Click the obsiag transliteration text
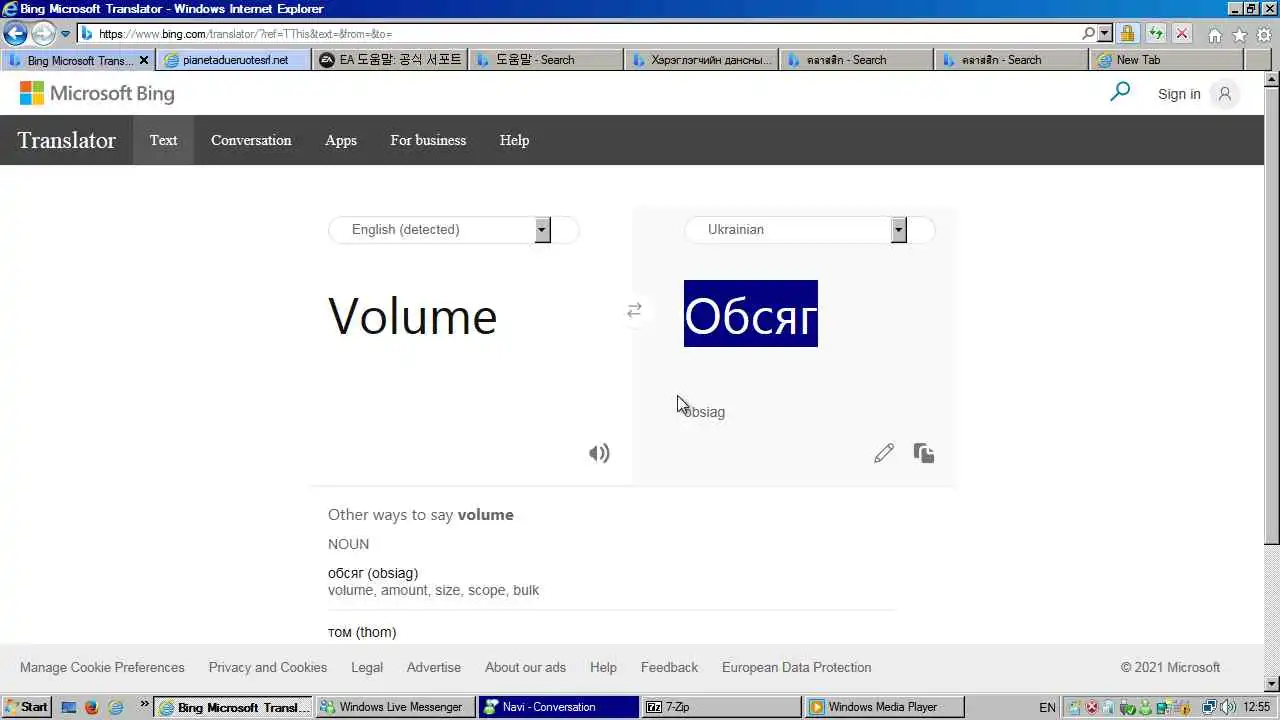 (x=704, y=412)
